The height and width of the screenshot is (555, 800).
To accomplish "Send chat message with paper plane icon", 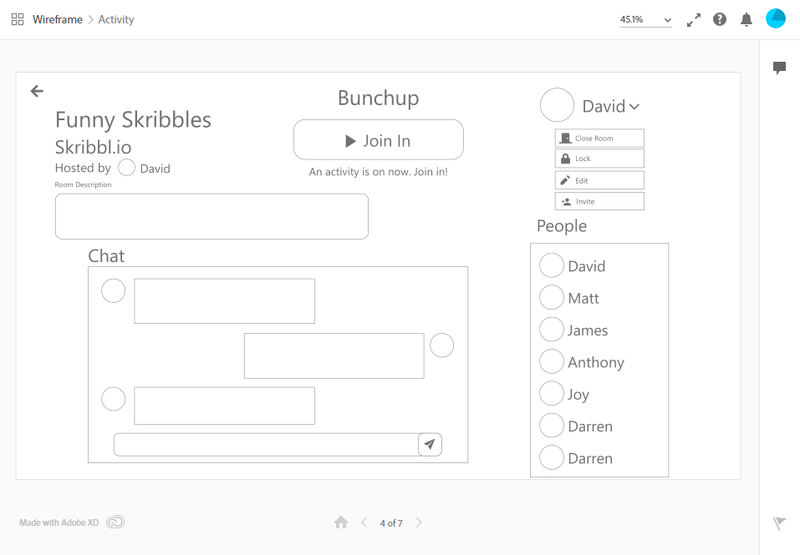I will (x=430, y=444).
